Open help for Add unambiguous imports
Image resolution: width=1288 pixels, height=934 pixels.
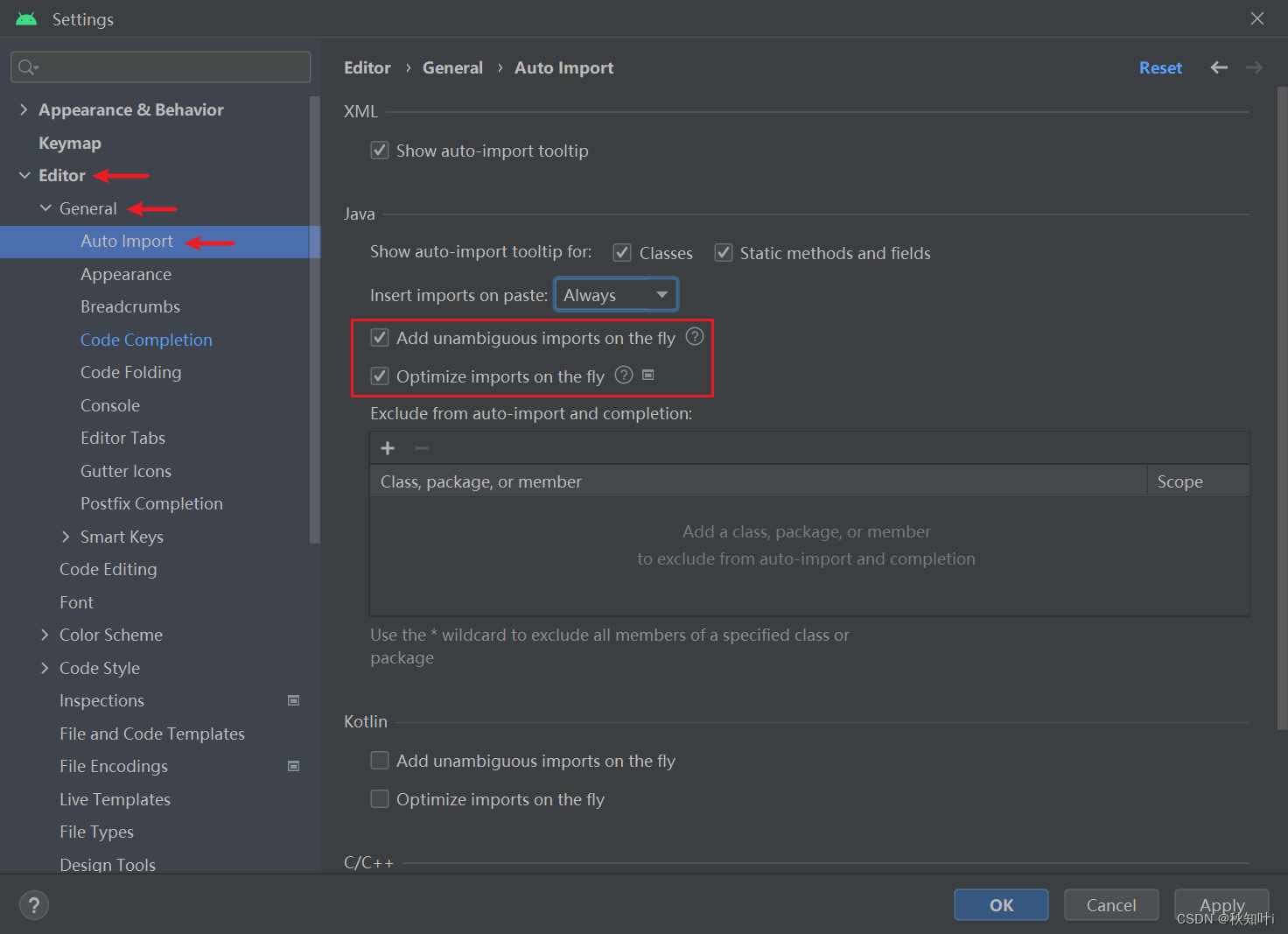coord(695,337)
